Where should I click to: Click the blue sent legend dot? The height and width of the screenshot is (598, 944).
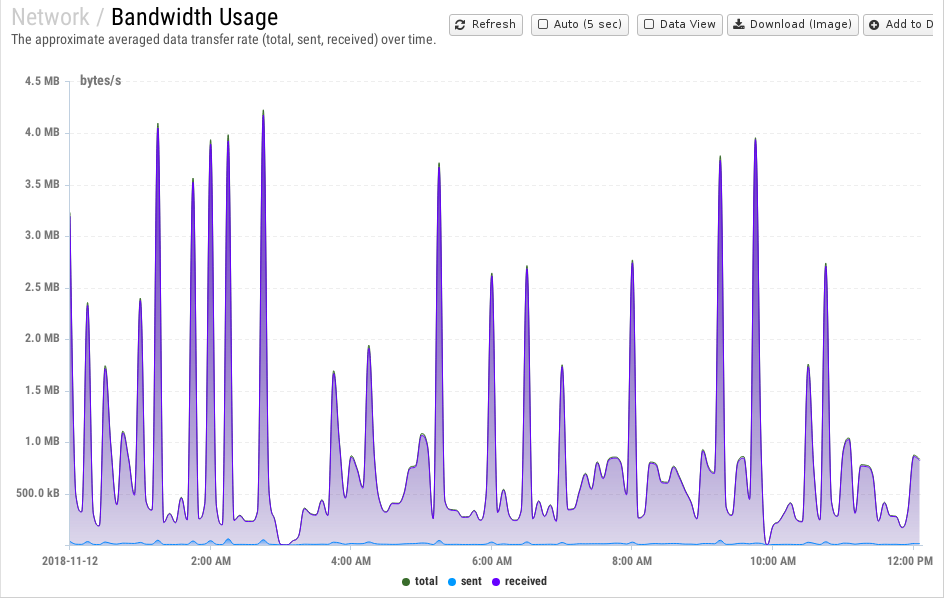[x=452, y=582]
